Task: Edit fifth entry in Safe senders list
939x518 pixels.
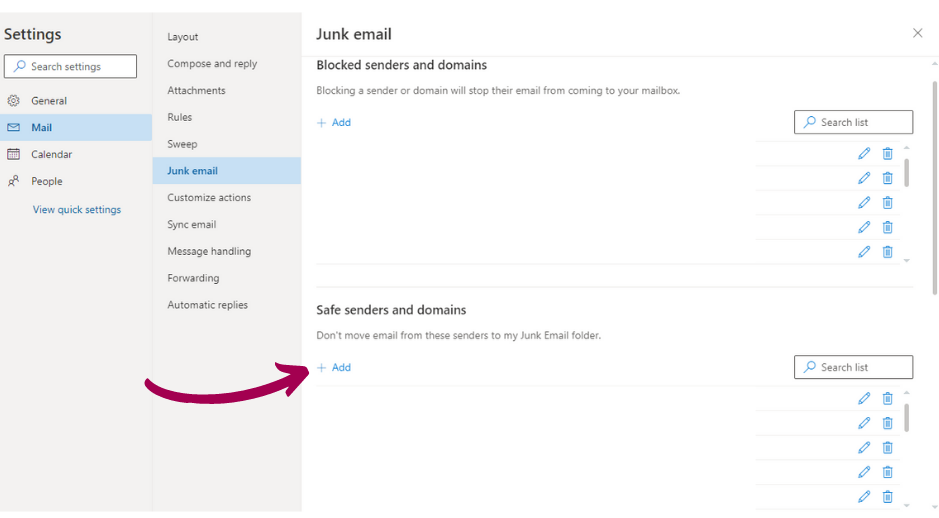Action: tap(864, 496)
